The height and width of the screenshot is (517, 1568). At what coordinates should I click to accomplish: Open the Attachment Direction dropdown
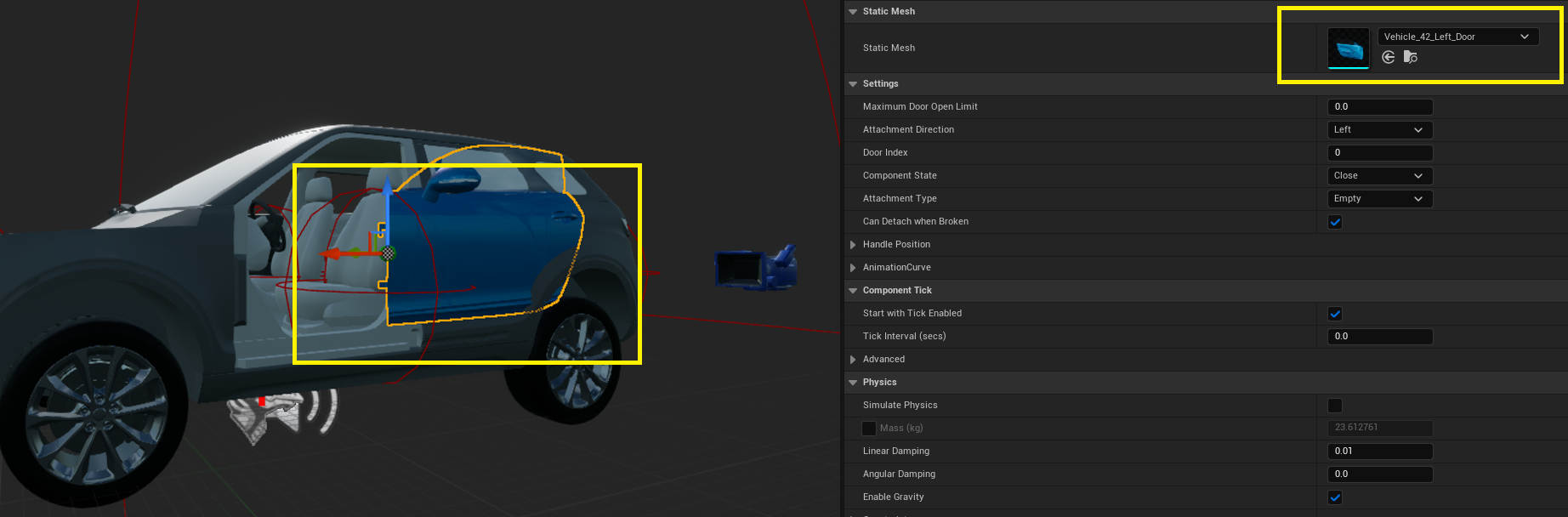click(x=1379, y=130)
